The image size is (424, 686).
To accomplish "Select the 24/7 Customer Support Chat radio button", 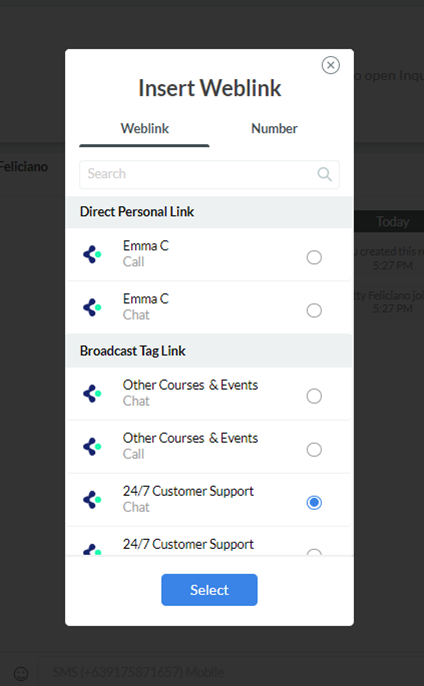I will [x=314, y=502].
